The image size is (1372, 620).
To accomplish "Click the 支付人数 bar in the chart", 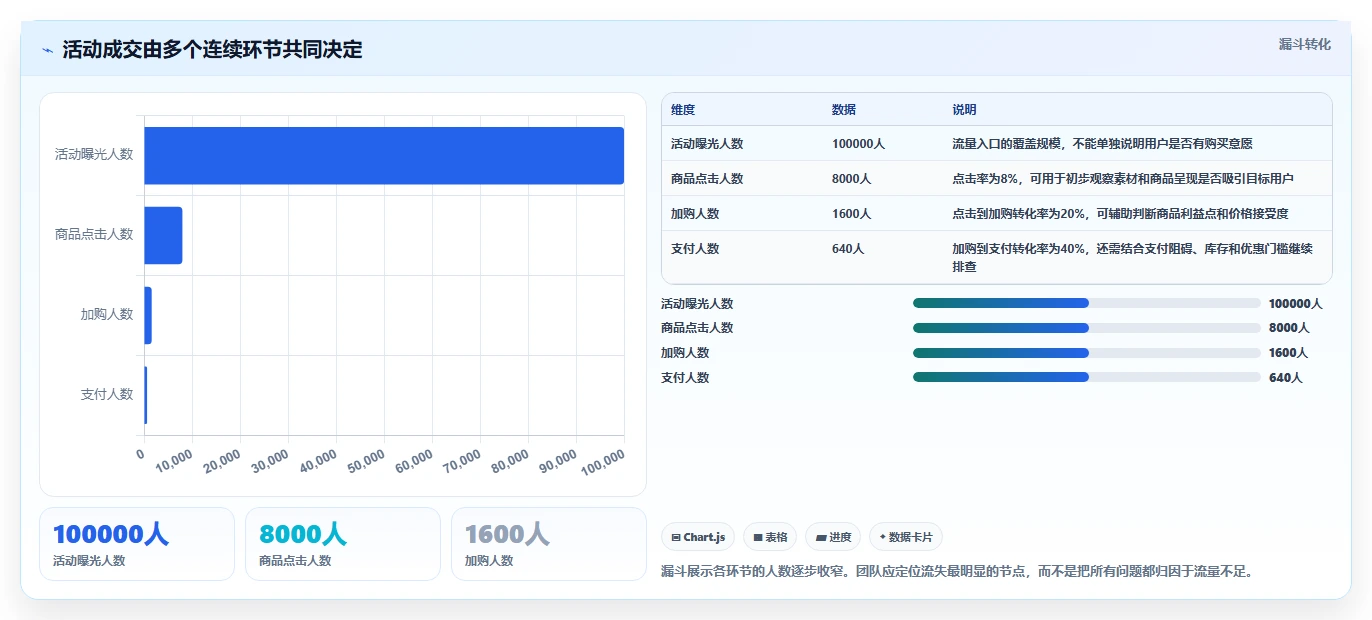I will 146,395.
